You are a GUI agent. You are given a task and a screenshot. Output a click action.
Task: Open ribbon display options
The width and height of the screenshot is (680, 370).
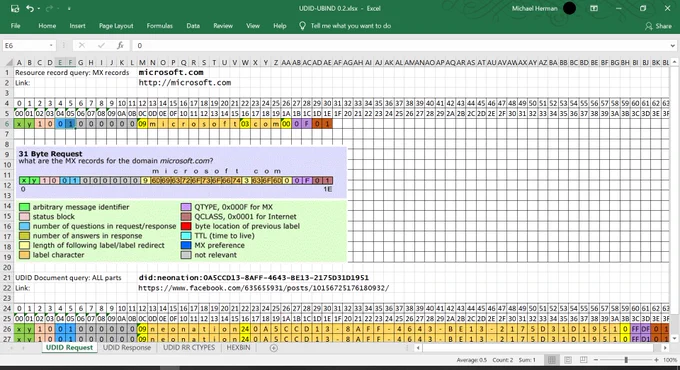(x=594, y=8)
